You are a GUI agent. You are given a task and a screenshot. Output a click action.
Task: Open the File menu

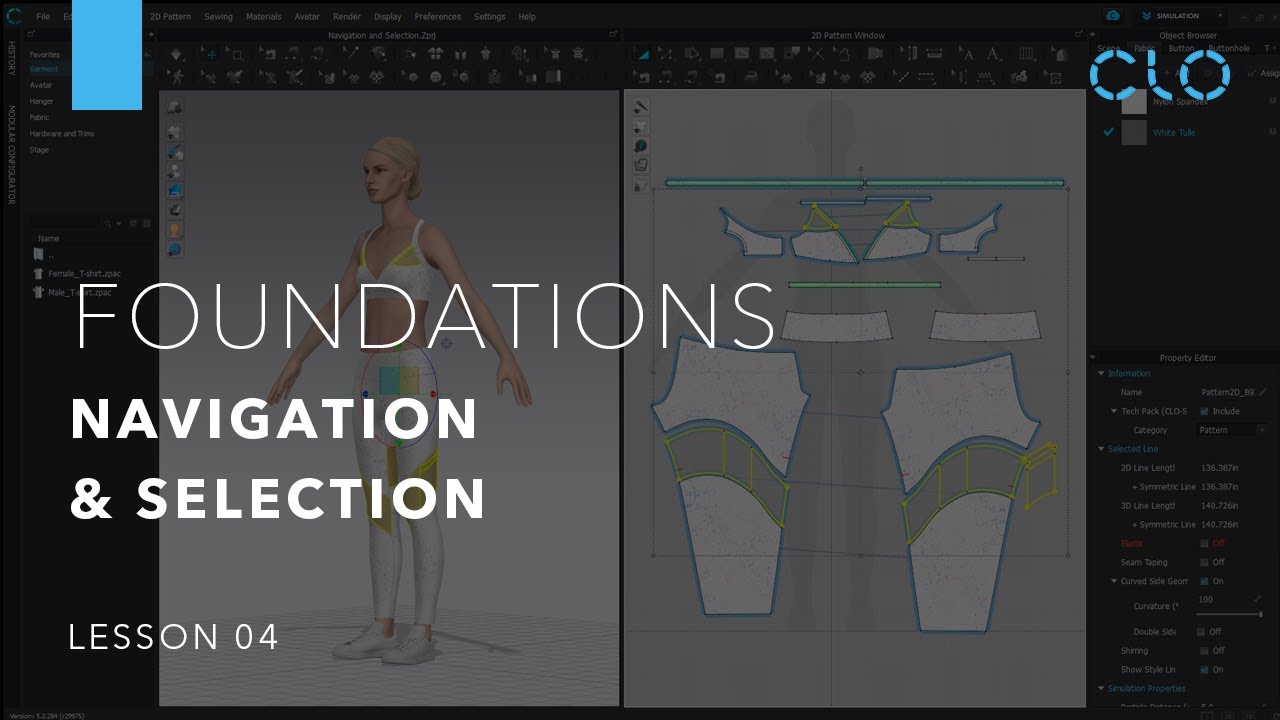tap(43, 16)
